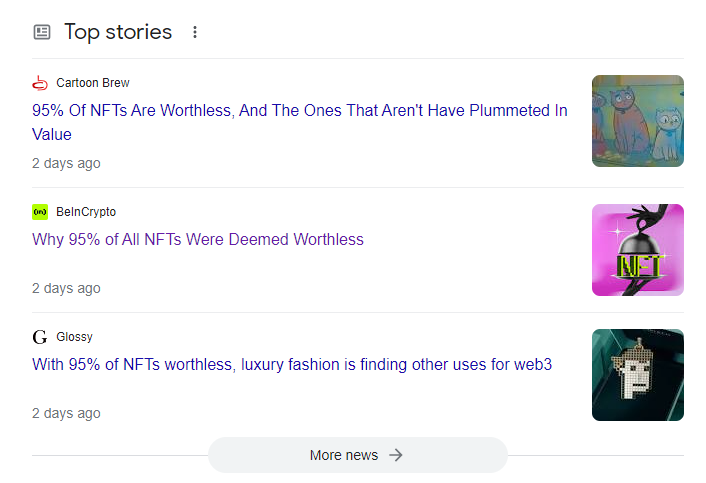Viewport: 706px width, 483px height.
Task: Click the BeInCrypto source name
Action: (86, 212)
